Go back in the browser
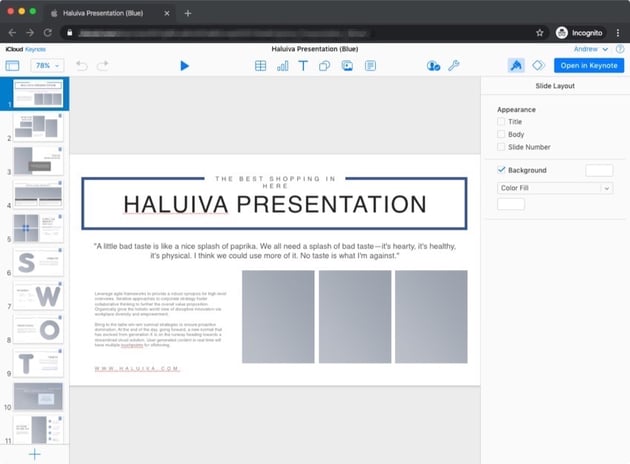The image size is (630, 464). point(12,33)
